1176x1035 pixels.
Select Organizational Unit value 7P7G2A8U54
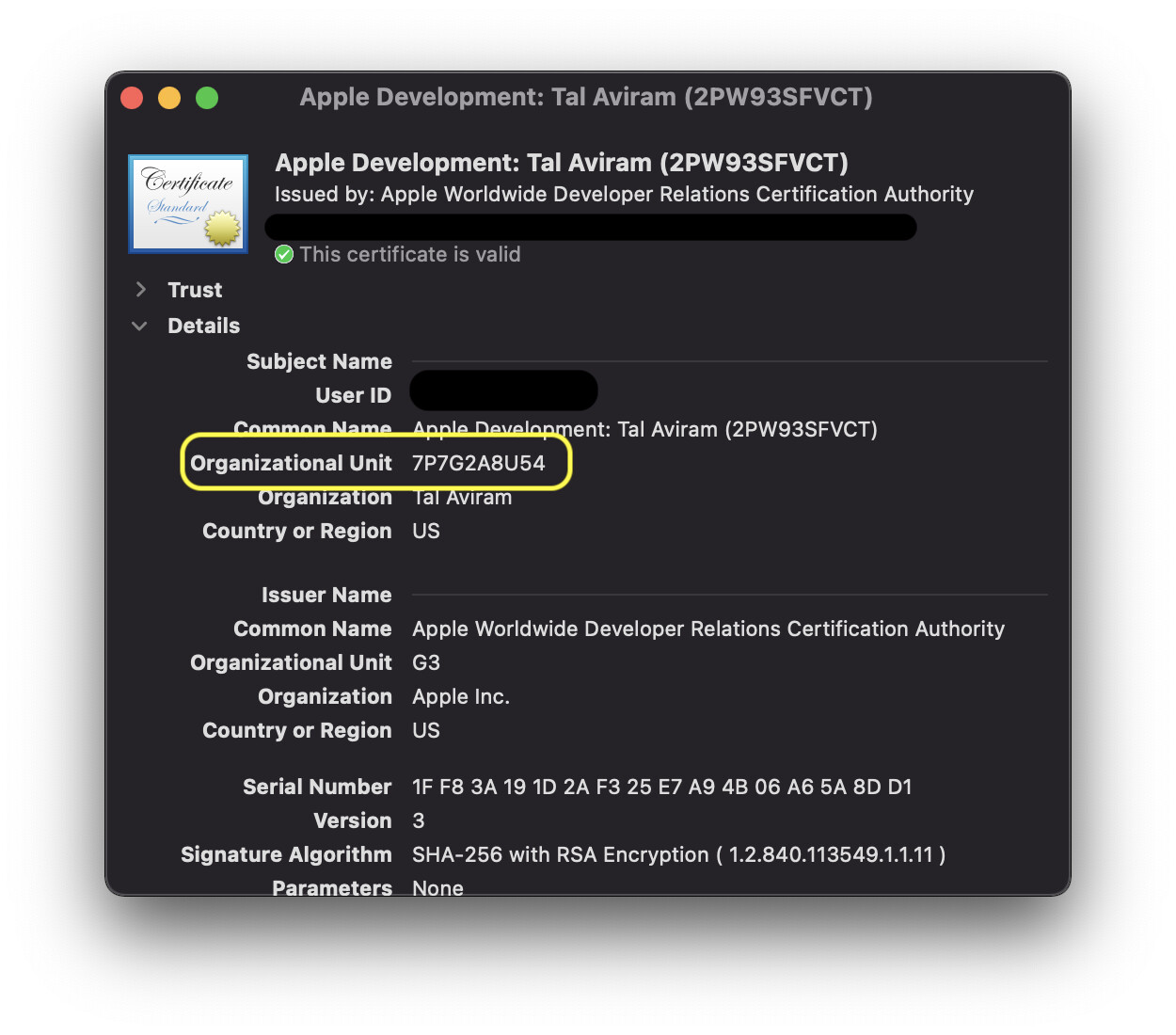click(x=478, y=463)
